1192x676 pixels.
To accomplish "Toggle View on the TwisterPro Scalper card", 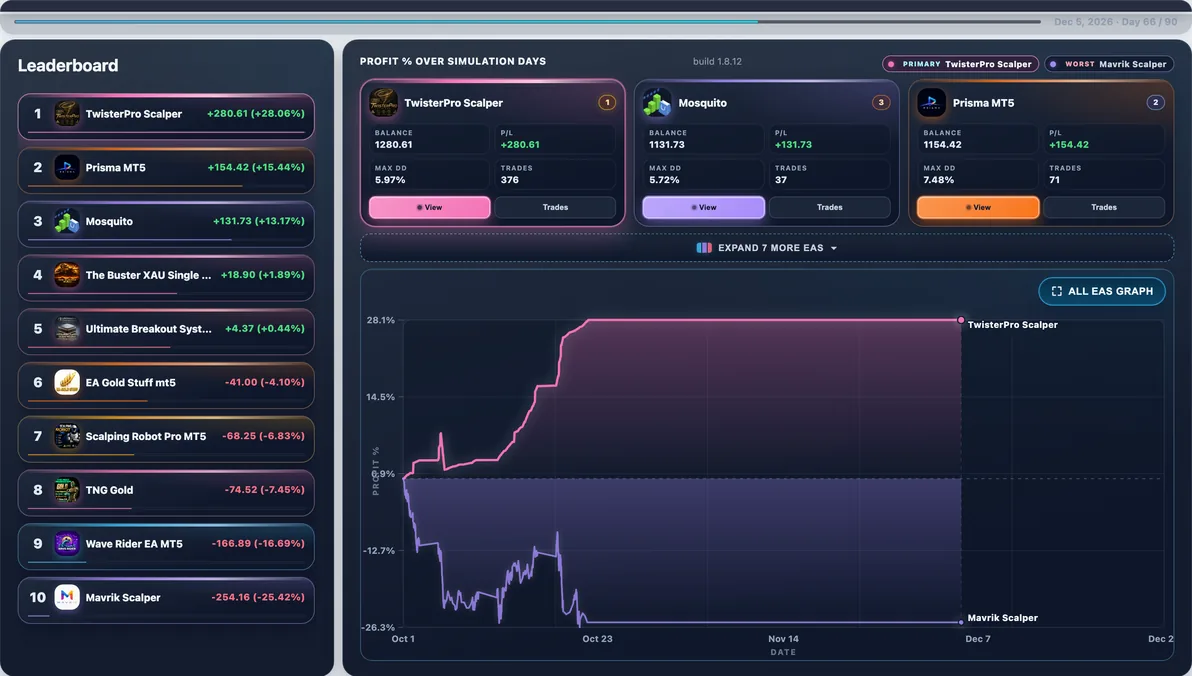I will [x=430, y=208].
